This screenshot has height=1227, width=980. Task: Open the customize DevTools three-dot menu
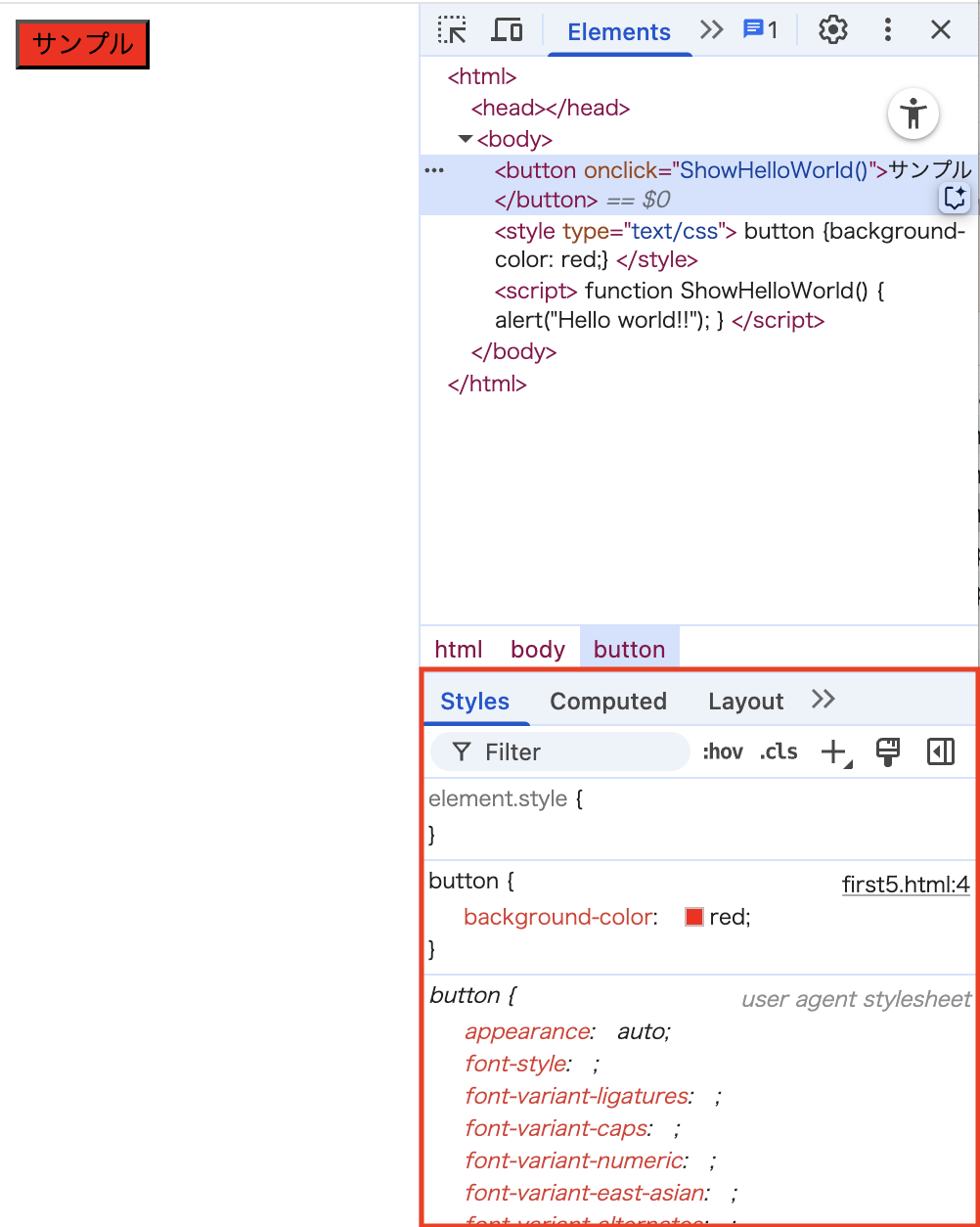pos(887,29)
